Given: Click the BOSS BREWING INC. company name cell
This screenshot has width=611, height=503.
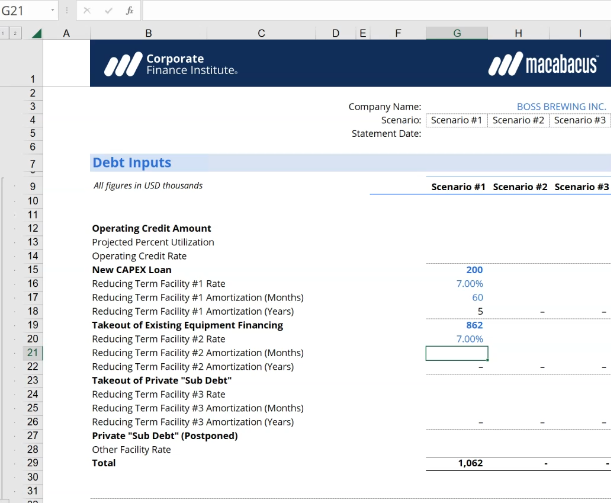Looking at the screenshot, I should coord(561,106).
